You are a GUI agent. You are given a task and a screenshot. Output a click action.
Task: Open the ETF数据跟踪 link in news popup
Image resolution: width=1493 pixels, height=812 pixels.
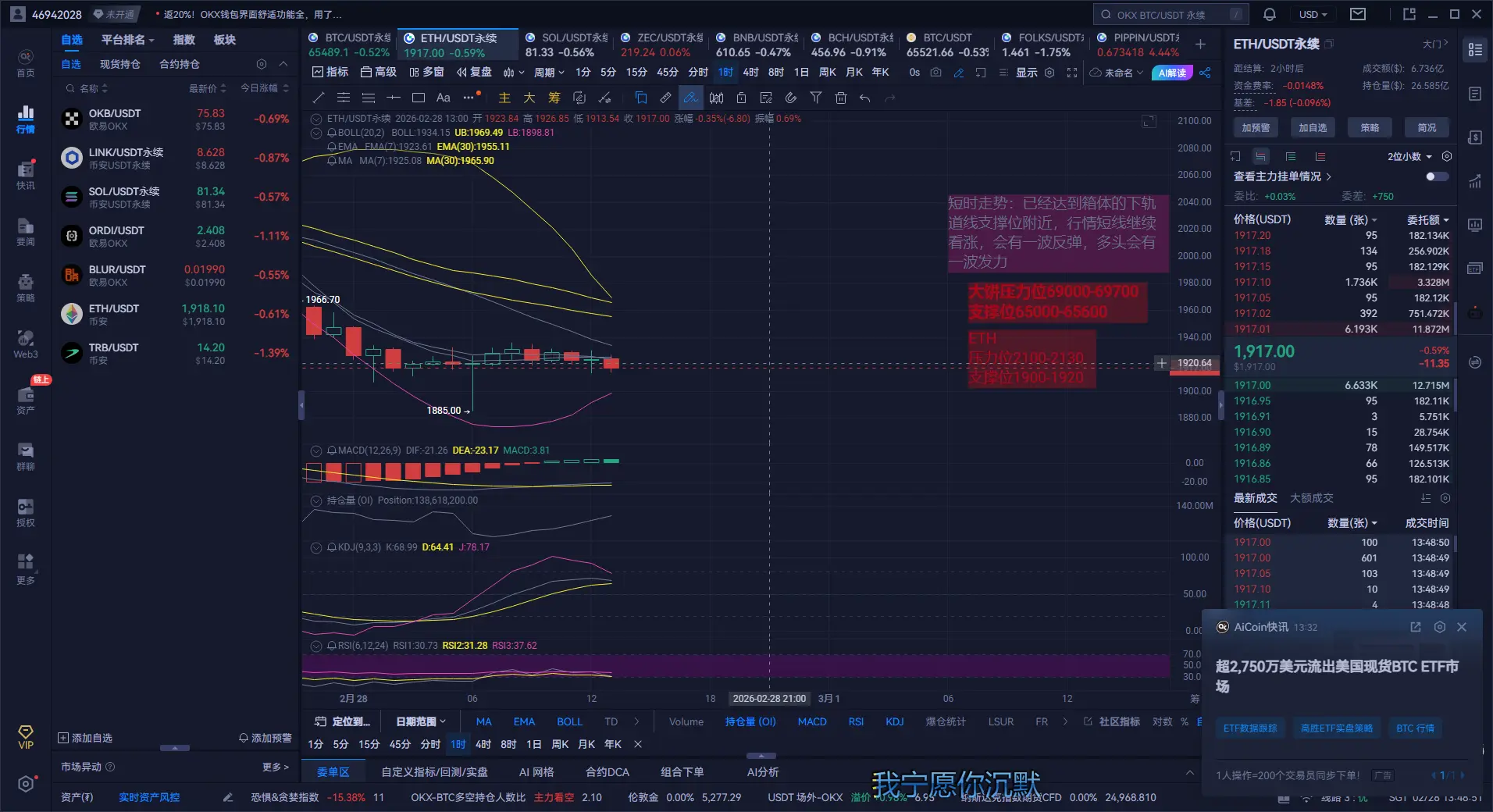pyautogui.click(x=1250, y=728)
